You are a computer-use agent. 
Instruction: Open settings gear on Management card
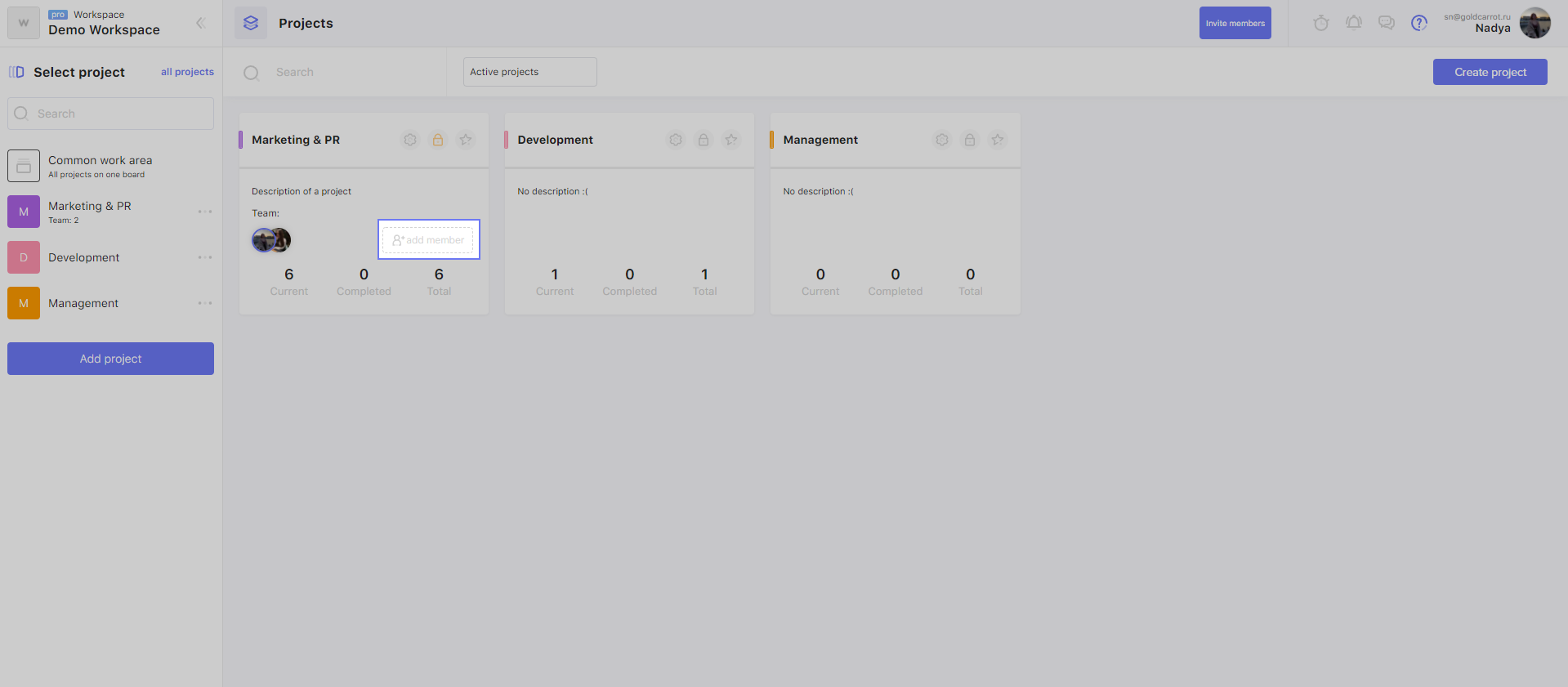[941, 140]
